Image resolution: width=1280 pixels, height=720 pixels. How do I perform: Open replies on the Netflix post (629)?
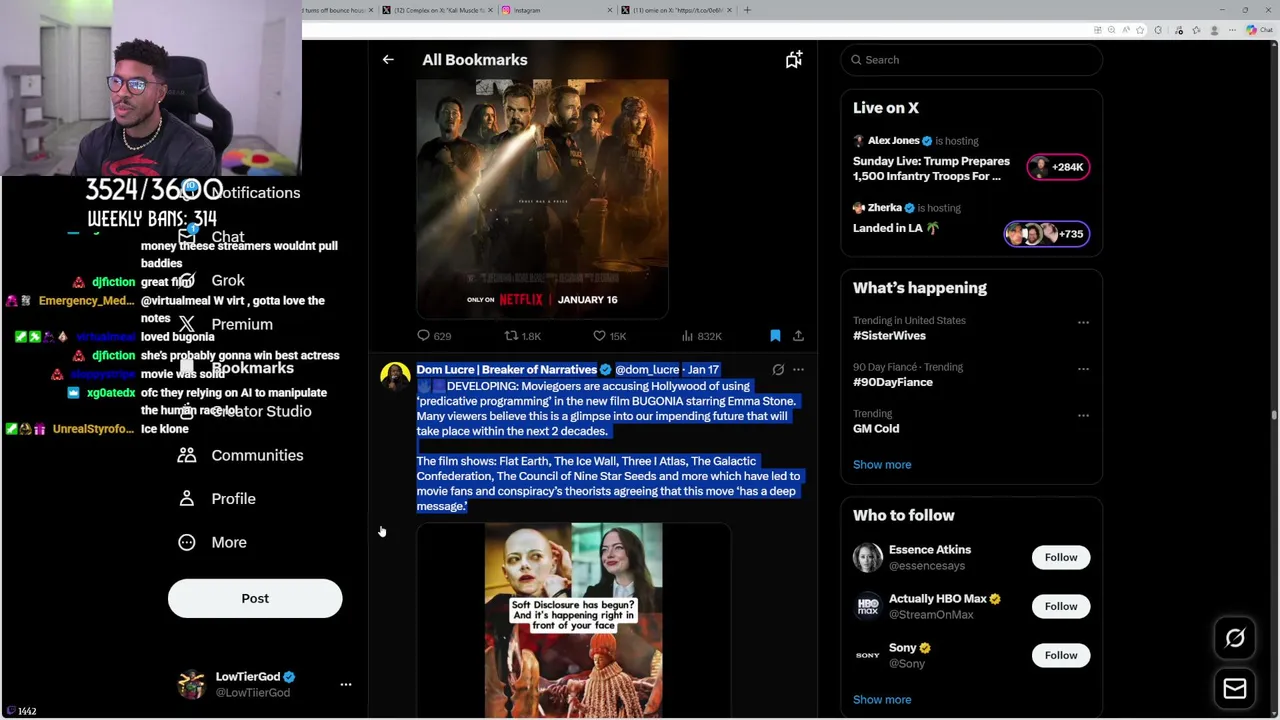[434, 336]
